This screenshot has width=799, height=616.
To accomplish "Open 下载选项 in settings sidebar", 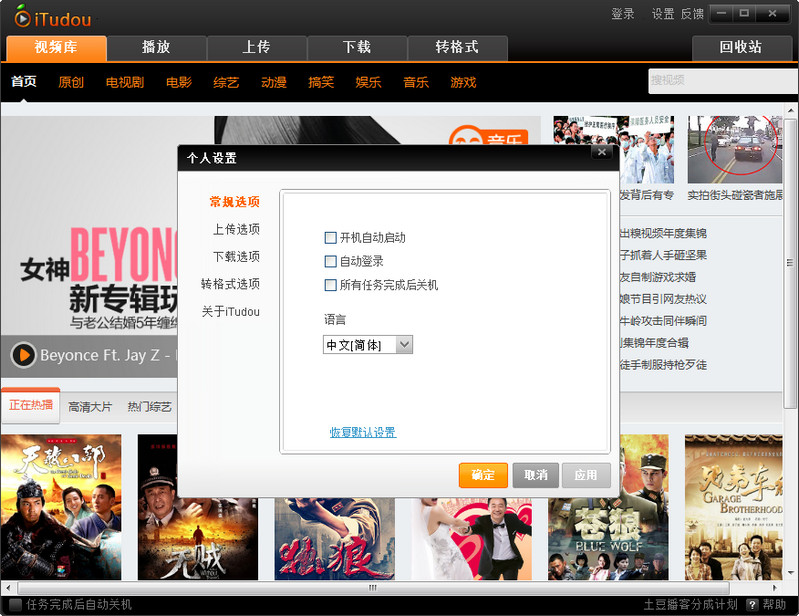I will pos(236,256).
